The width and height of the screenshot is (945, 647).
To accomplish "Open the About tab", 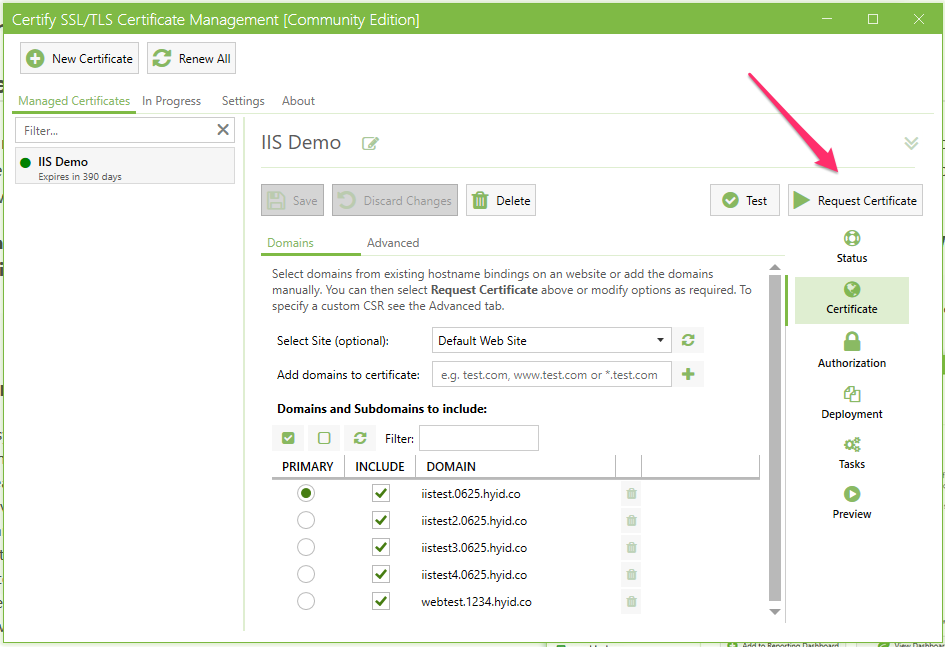I will pyautogui.click(x=298, y=101).
